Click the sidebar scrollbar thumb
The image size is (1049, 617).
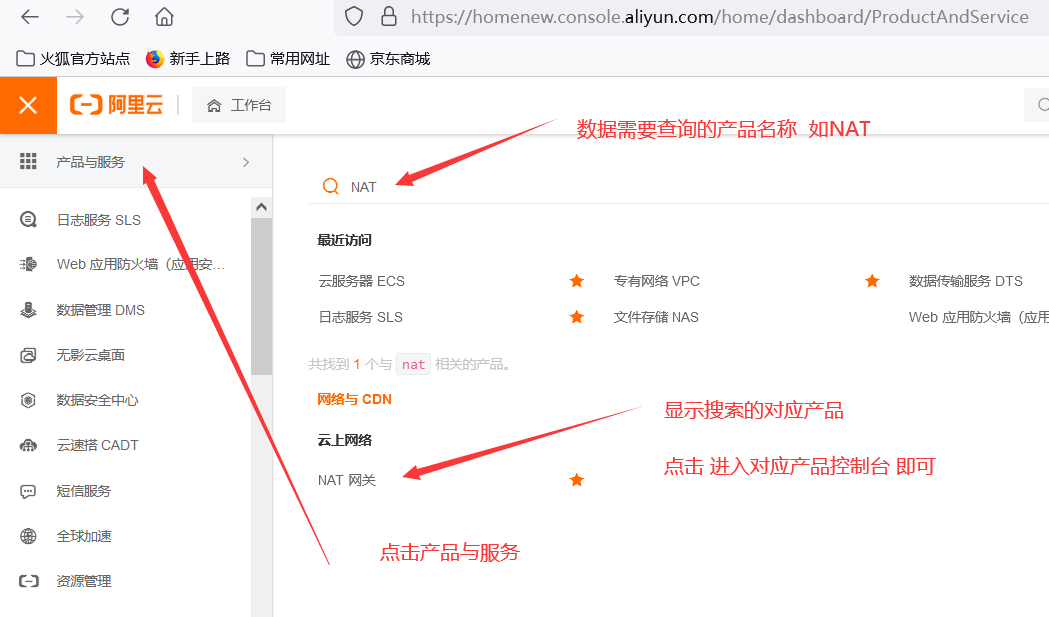pos(262,296)
